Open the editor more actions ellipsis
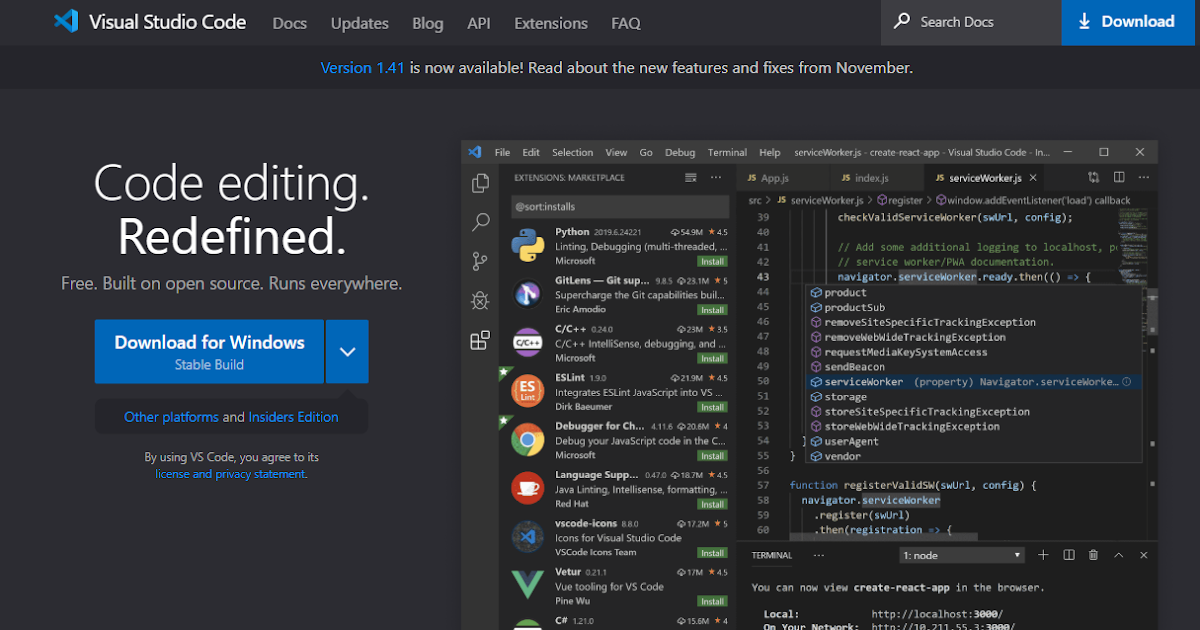Viewport: 1200px width, 630px height. pos(1143,177)
